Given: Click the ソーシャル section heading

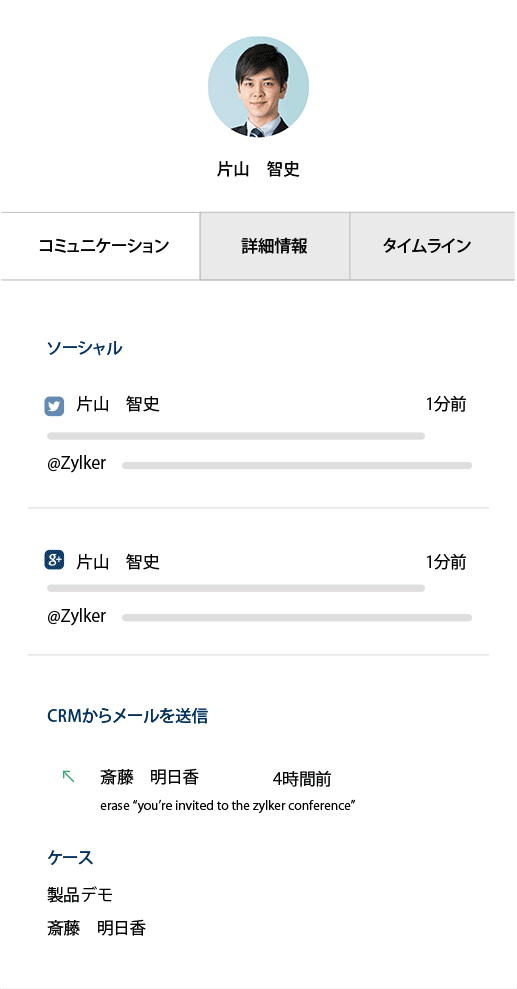Looking at the screenshot, I should (x=84, y=348).
